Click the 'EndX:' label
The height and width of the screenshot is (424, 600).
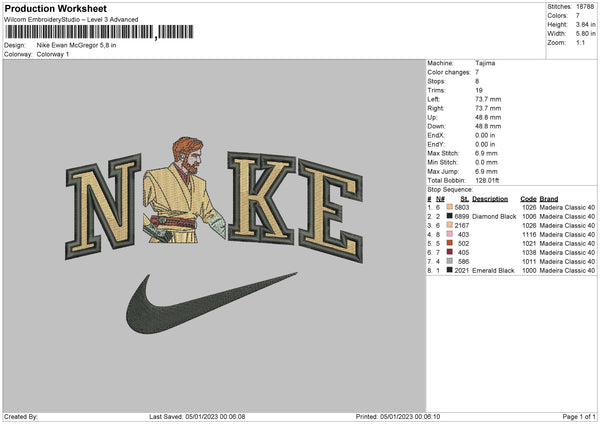436,135
